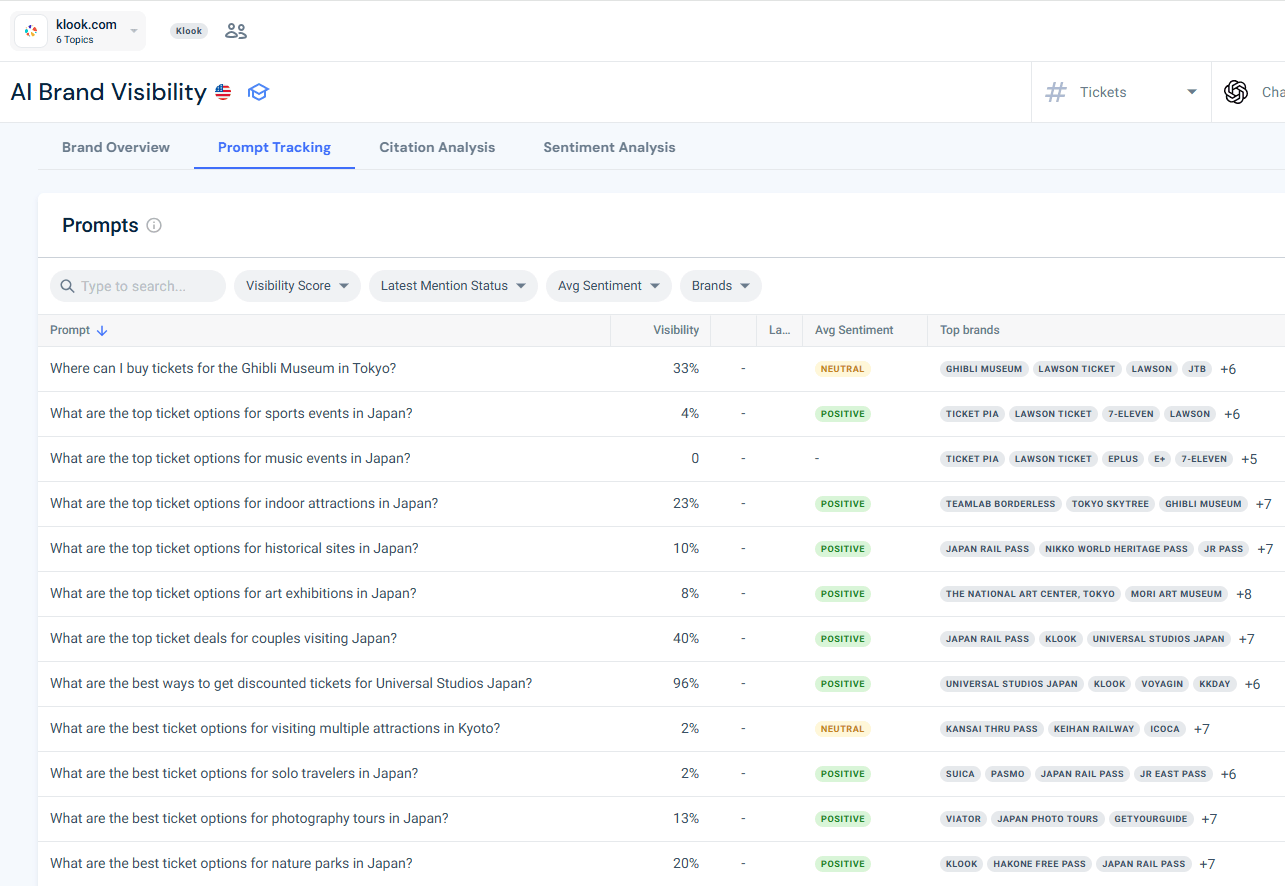
Task: Open the couples ticket deals prompt
Action: 223,638
